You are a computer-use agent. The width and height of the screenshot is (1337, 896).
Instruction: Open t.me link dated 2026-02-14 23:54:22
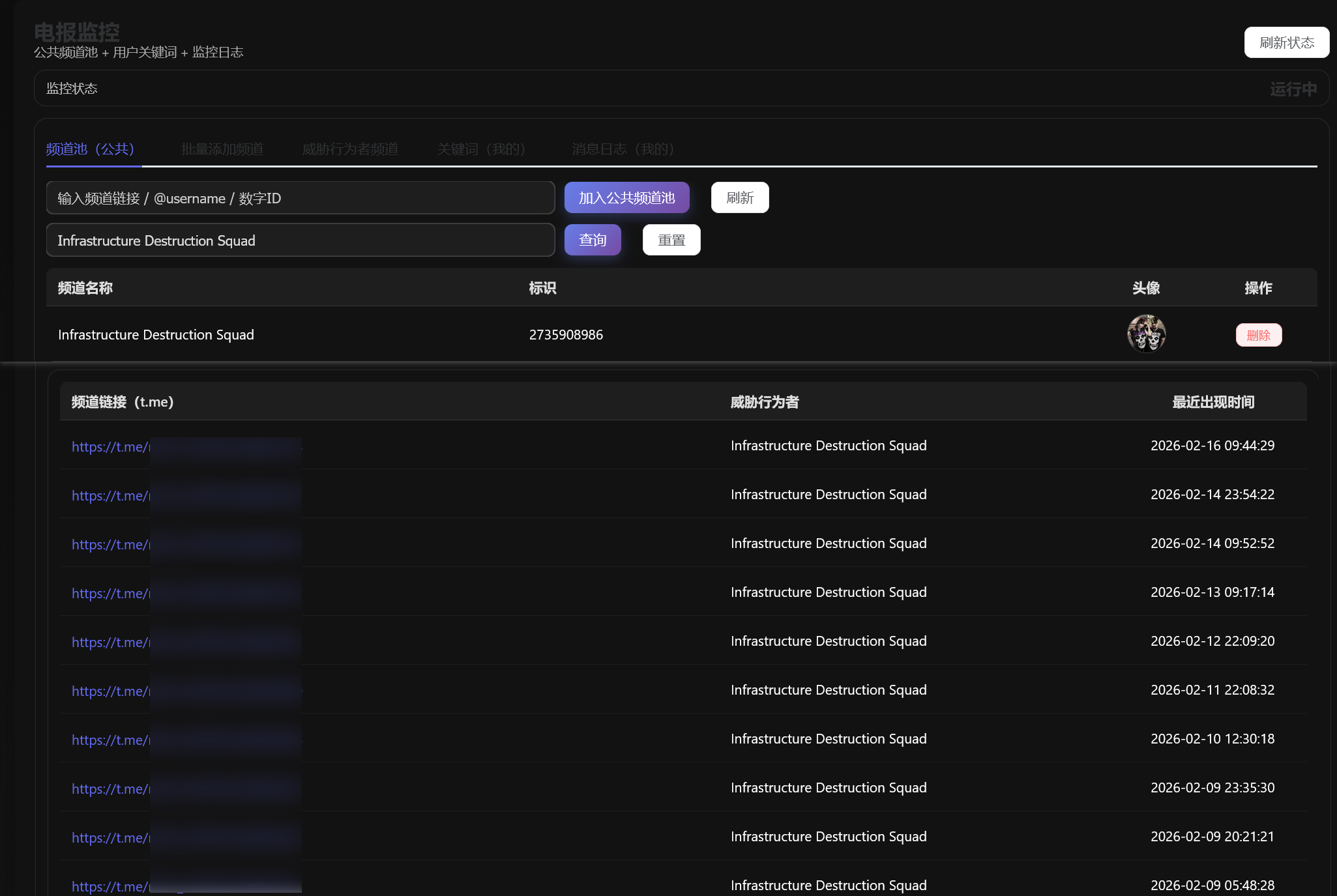click(x=110, y=496)
